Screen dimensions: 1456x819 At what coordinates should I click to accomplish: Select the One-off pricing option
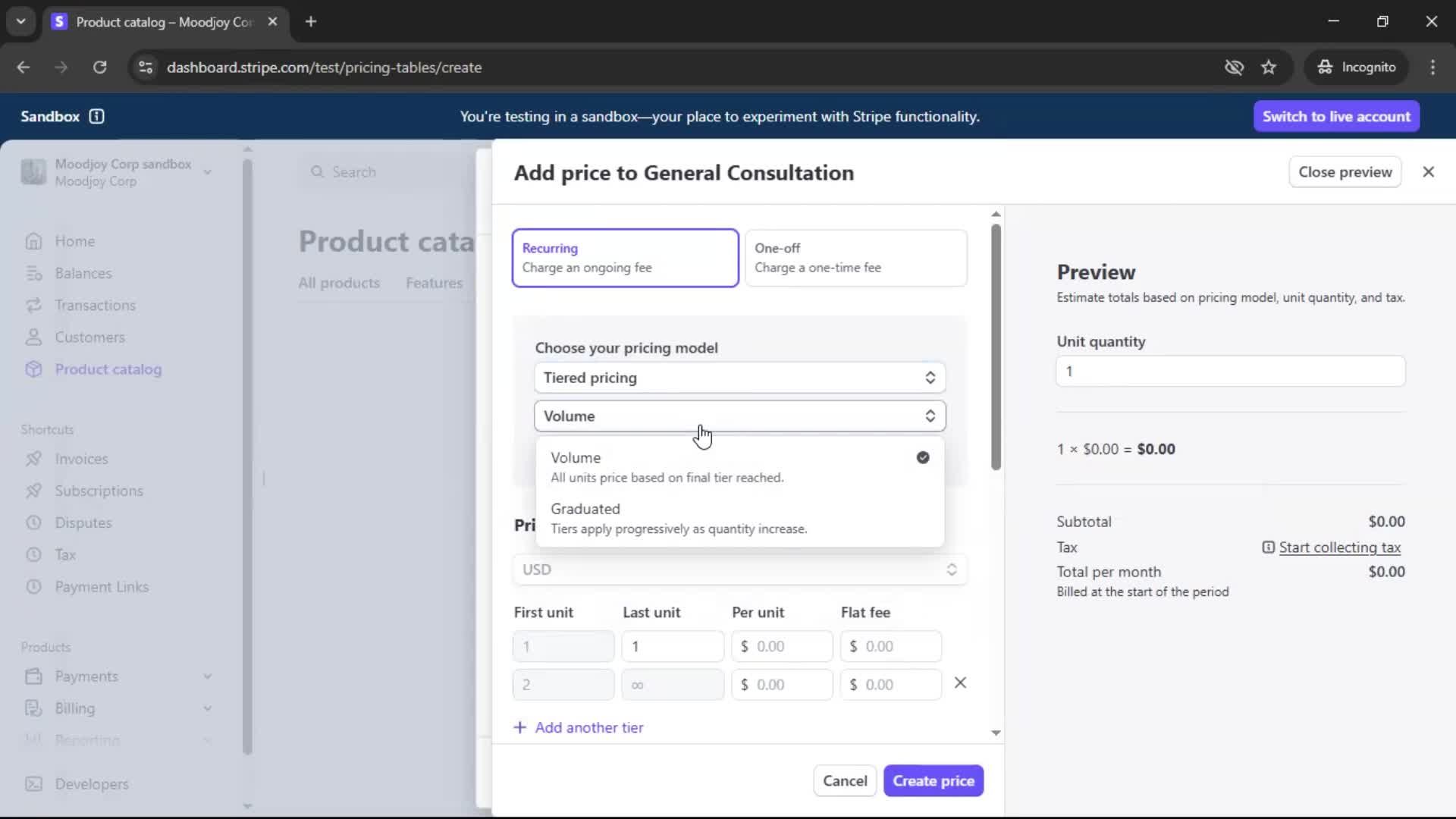pos(855,258)
